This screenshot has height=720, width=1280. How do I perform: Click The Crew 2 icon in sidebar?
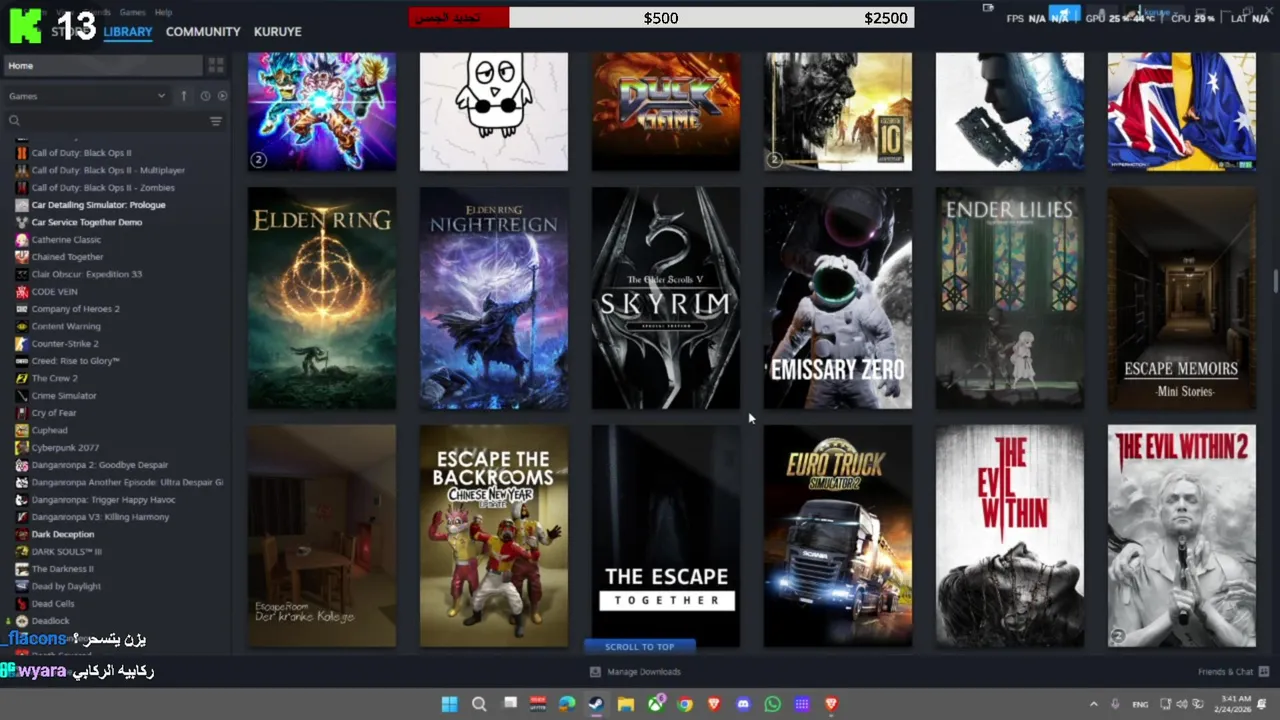tap(22, 378)
